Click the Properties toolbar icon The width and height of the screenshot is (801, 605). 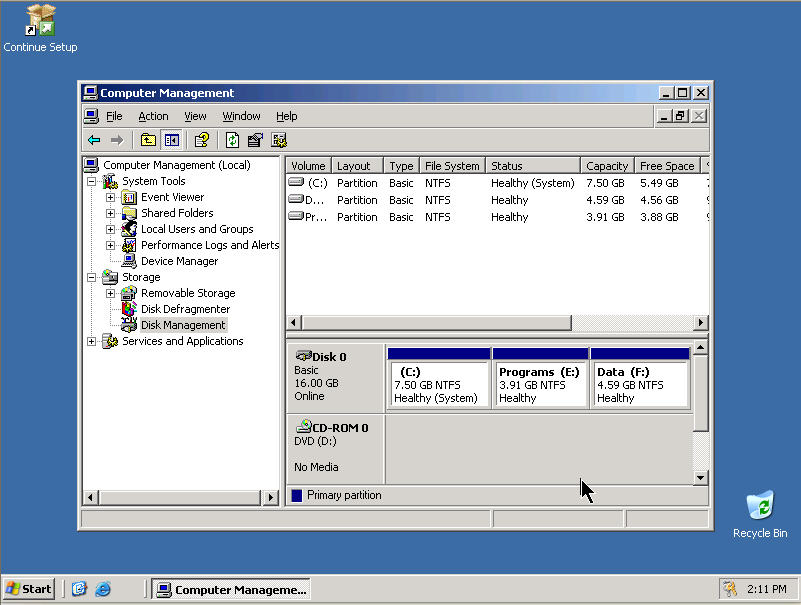255,140
